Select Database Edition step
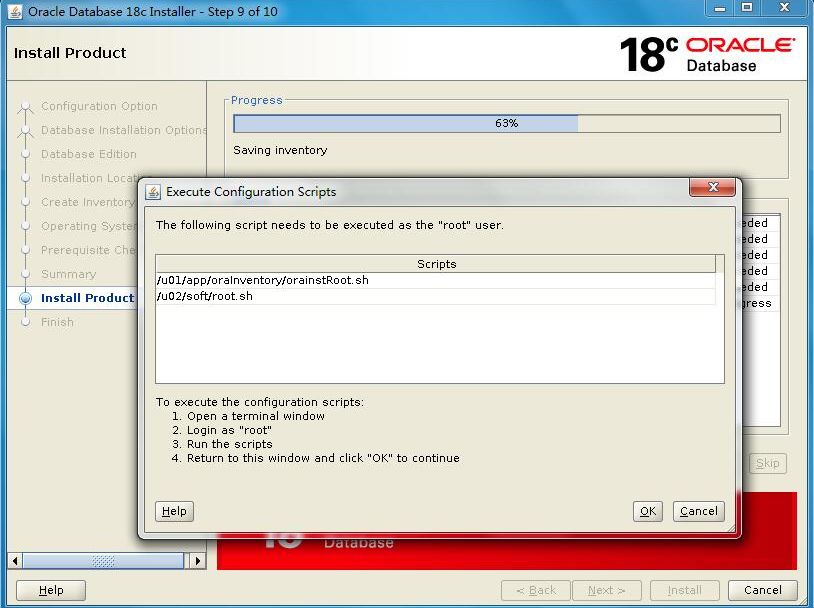 [89, 154]
